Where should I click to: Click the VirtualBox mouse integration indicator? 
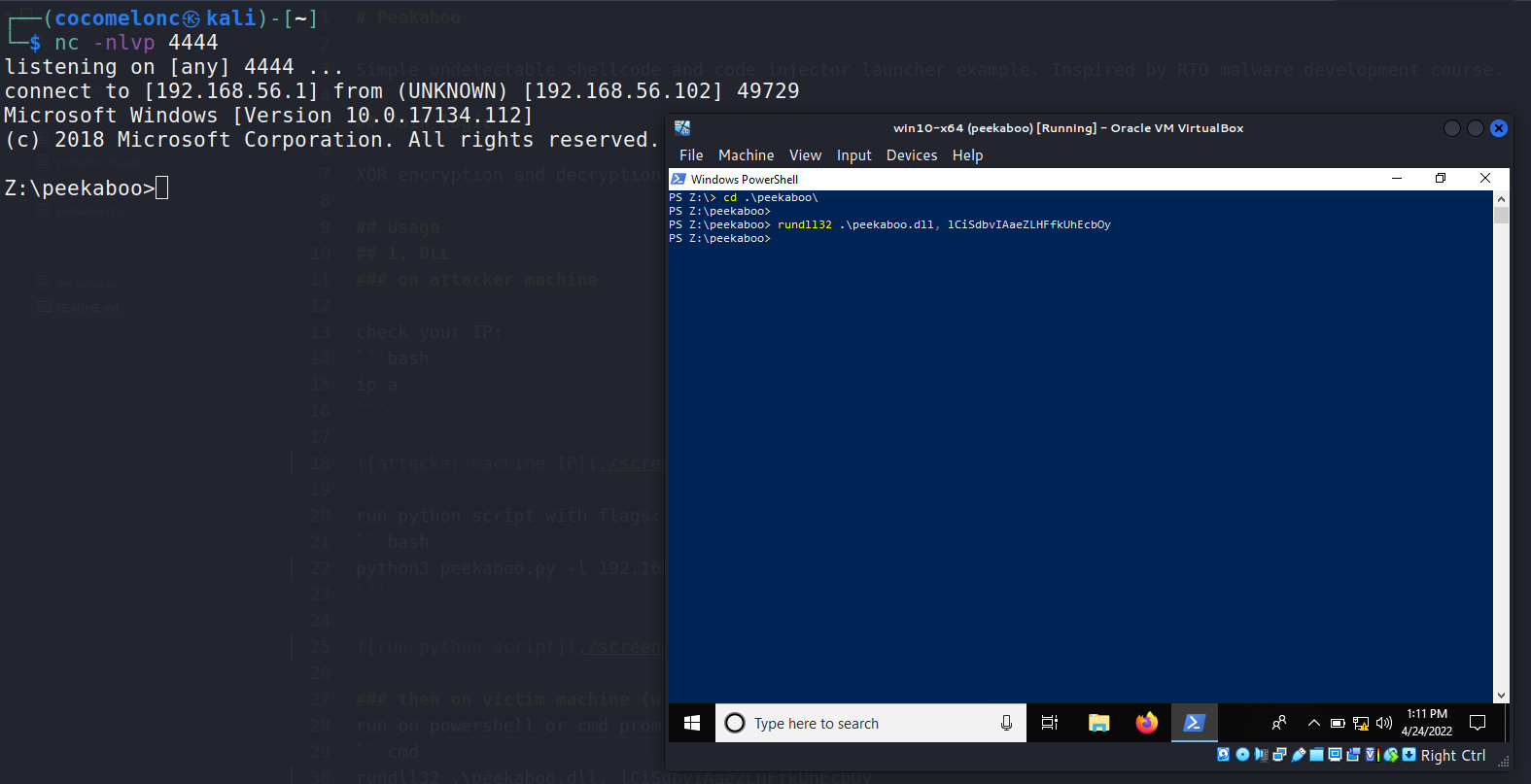[1391, 755]
